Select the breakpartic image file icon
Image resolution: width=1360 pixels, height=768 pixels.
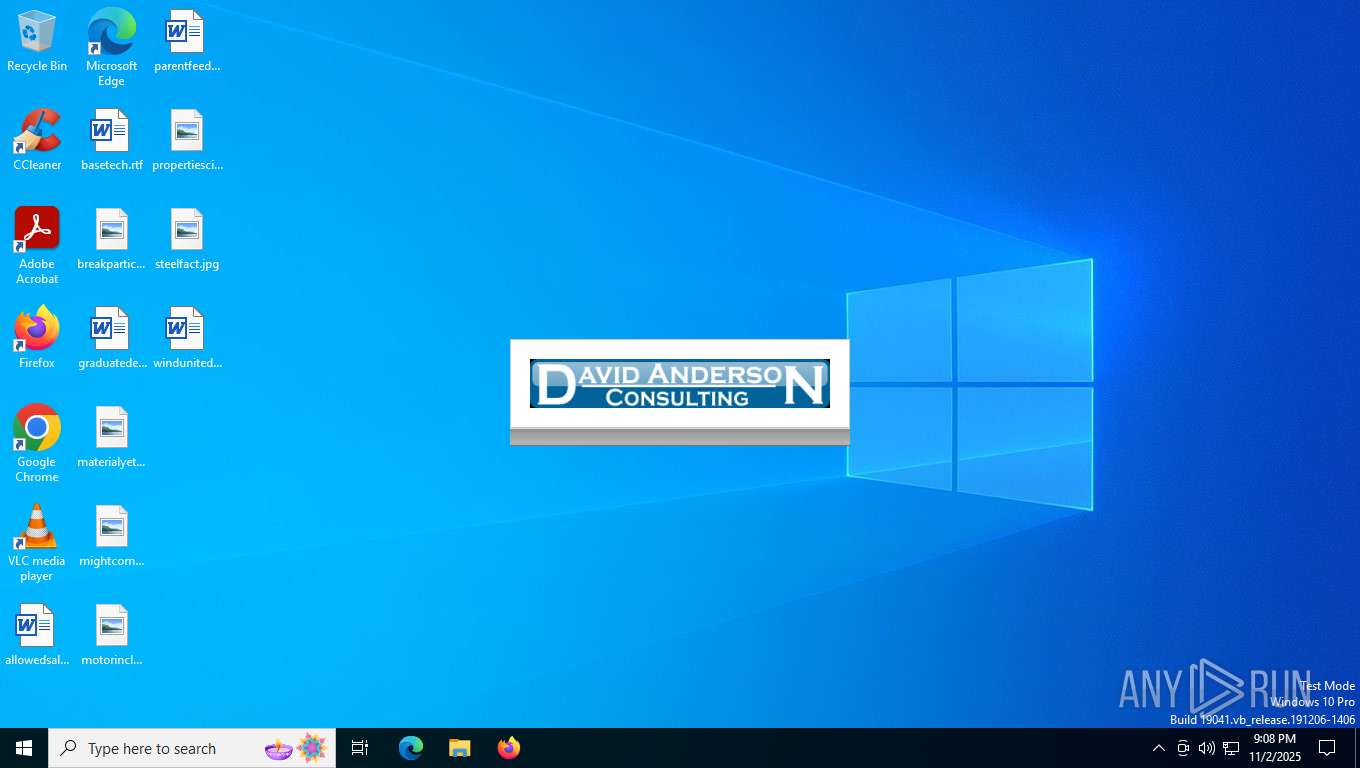(111, 239)
